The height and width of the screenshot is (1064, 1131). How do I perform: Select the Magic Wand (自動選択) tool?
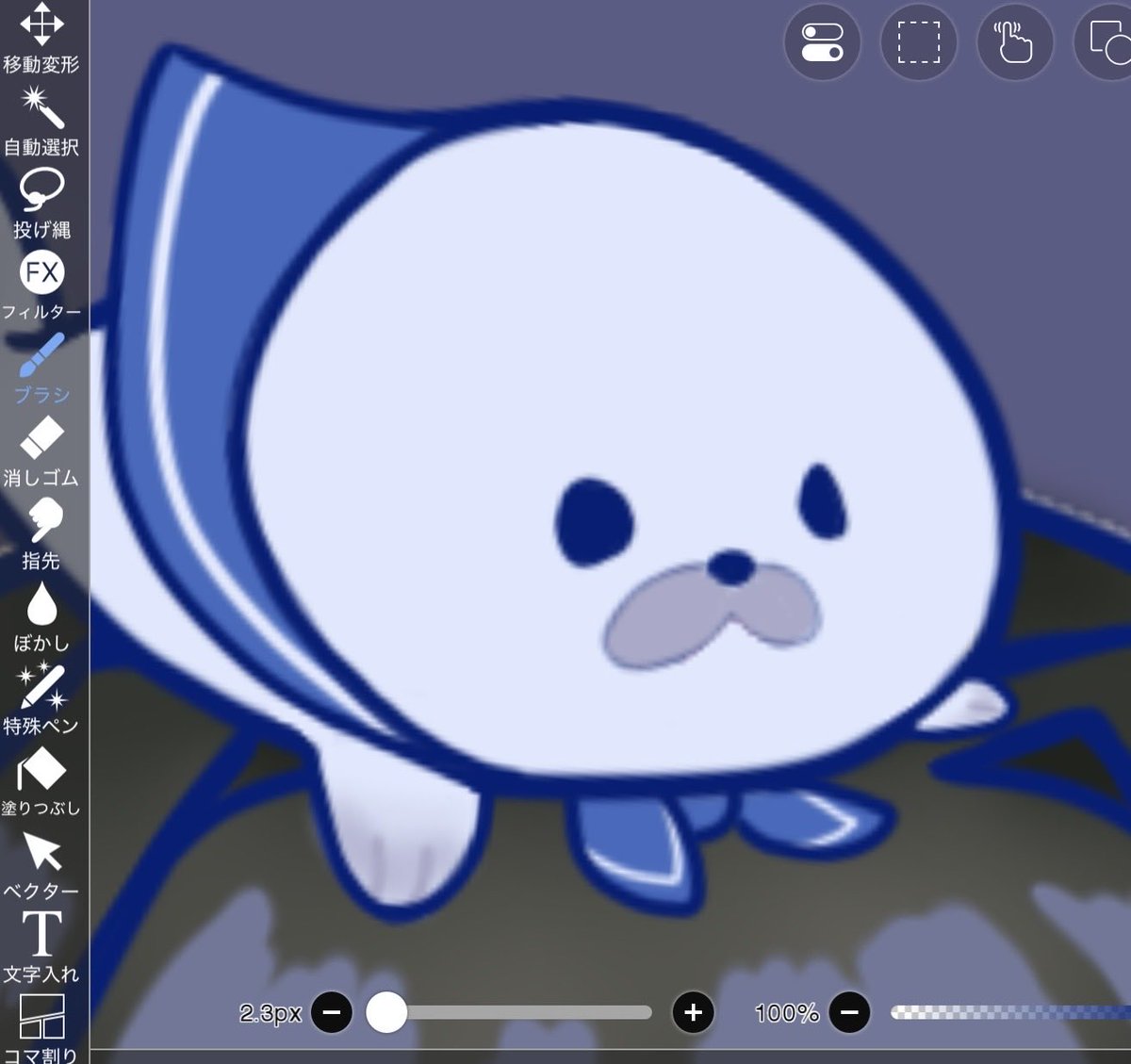click(x=41, y=120)
